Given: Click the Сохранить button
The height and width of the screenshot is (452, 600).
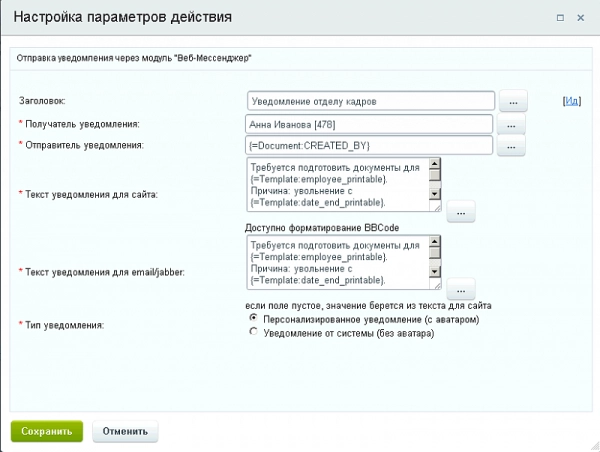Looking at the screenshot, I should (47, 431).
